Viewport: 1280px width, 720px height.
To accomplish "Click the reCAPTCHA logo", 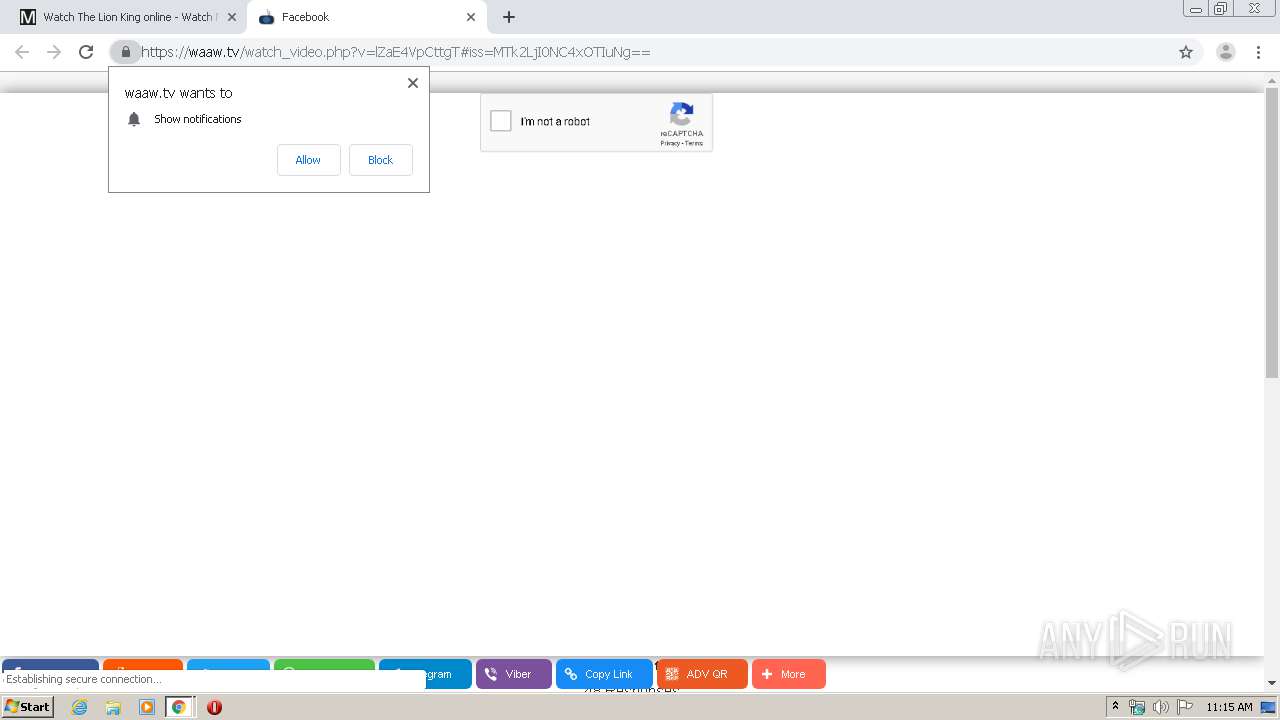I will tap(682, 113).
